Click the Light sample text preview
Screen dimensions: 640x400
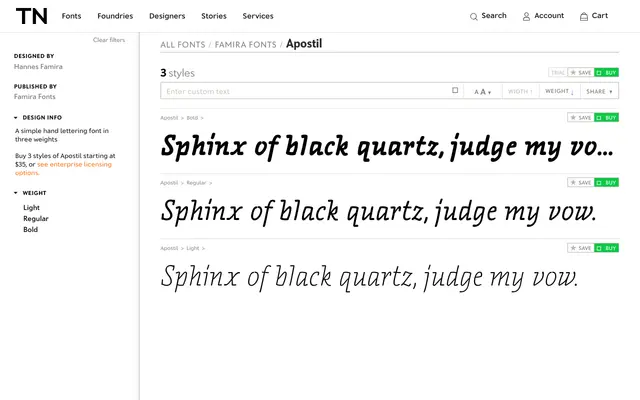(x=369, y=278)
